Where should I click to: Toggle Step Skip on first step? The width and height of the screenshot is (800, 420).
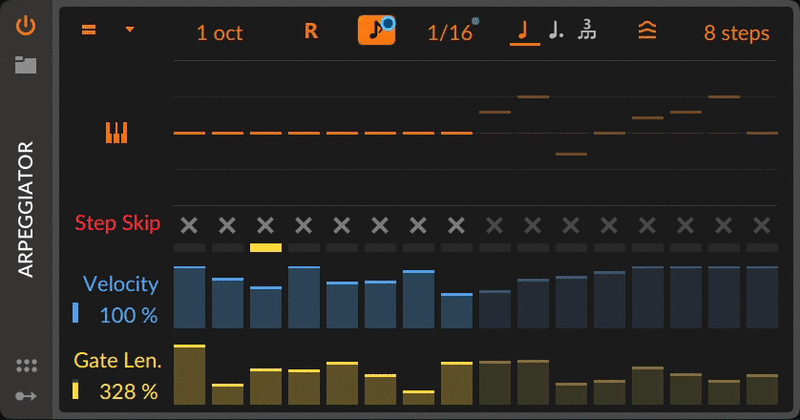click(189, 224)
